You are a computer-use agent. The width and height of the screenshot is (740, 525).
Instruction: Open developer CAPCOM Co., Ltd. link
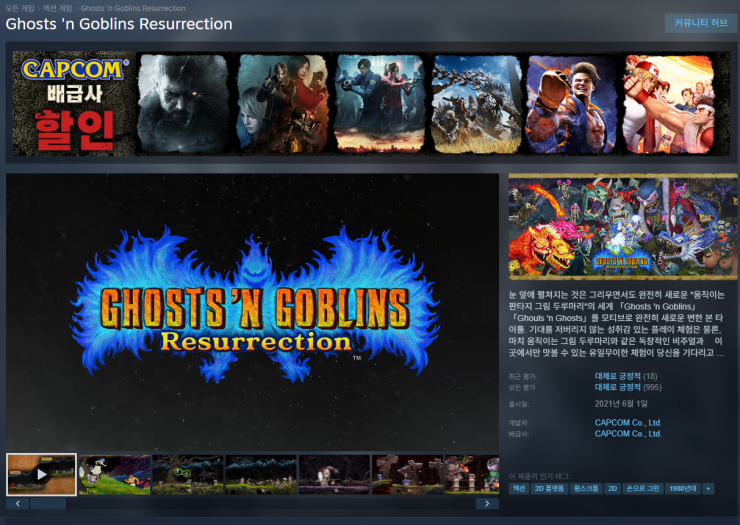628,423
